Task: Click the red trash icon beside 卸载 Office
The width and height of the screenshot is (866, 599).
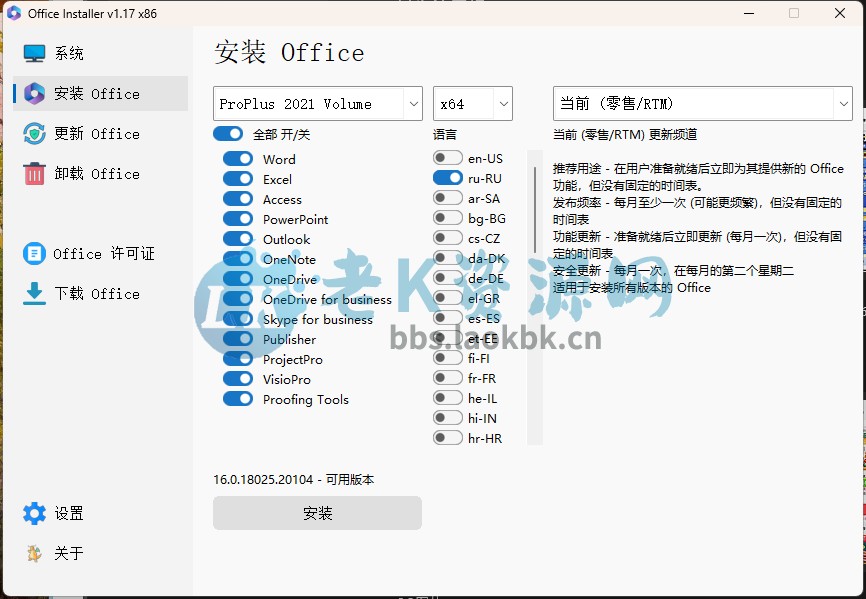Action: tap(34, 173)
